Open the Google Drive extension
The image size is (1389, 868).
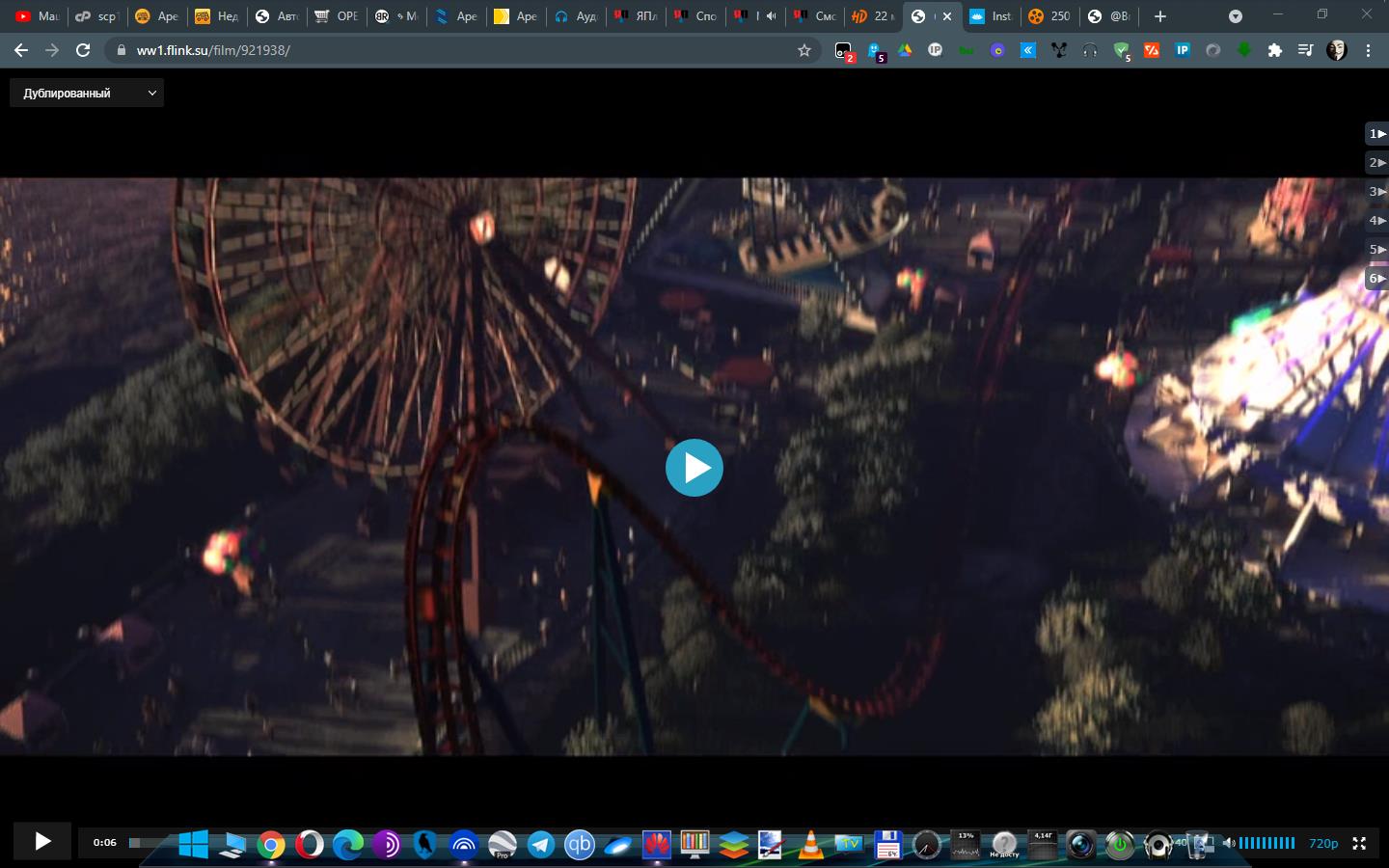click(905, 50)
